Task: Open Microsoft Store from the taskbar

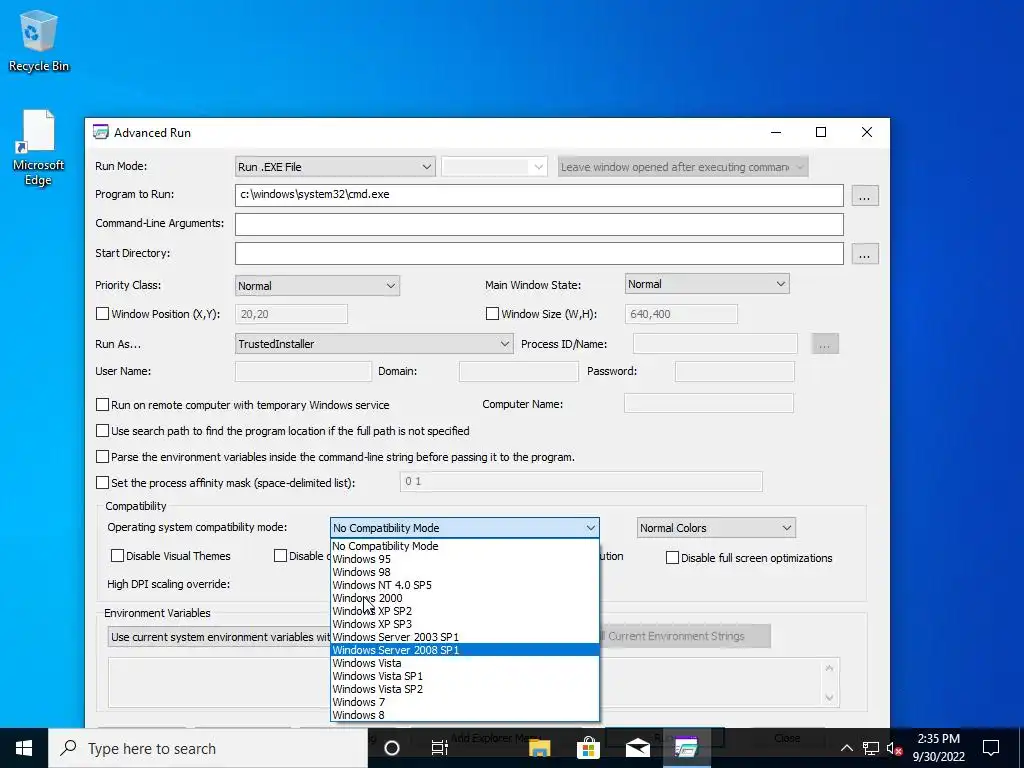Action: (588, 748)
